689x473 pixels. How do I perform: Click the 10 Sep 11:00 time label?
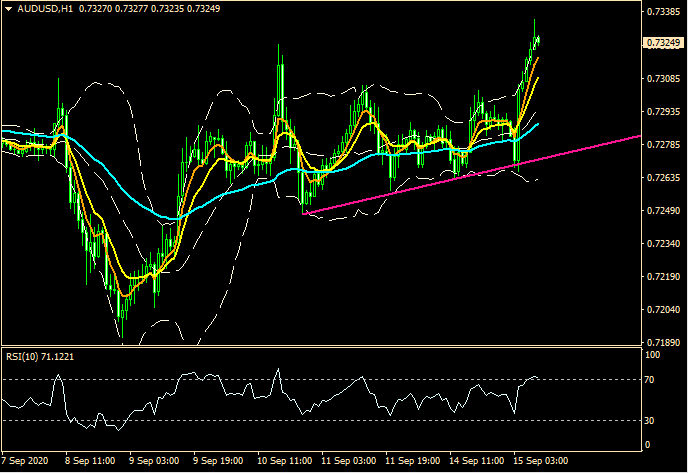[285, 461]
